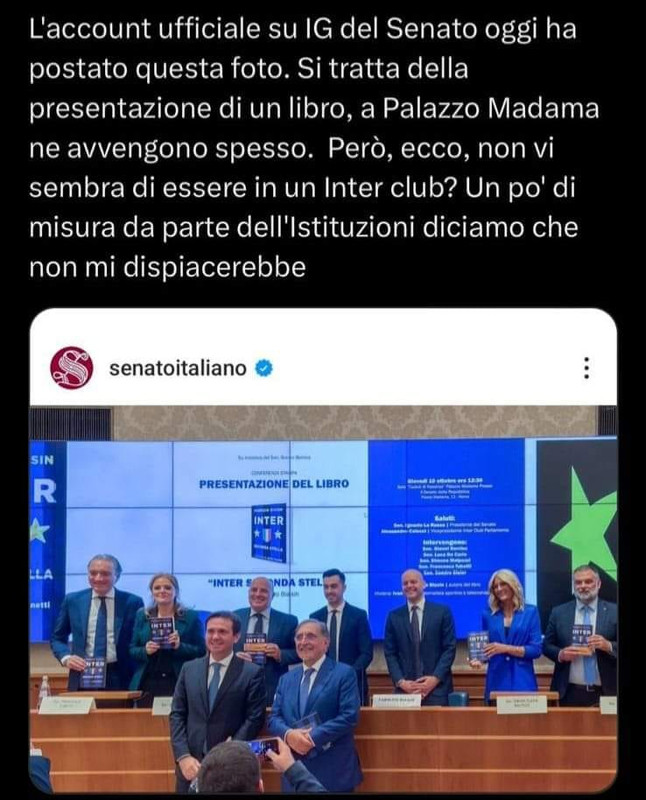Click the PRESENTAZIONE DEL LIBRO heading

[274, 484]
